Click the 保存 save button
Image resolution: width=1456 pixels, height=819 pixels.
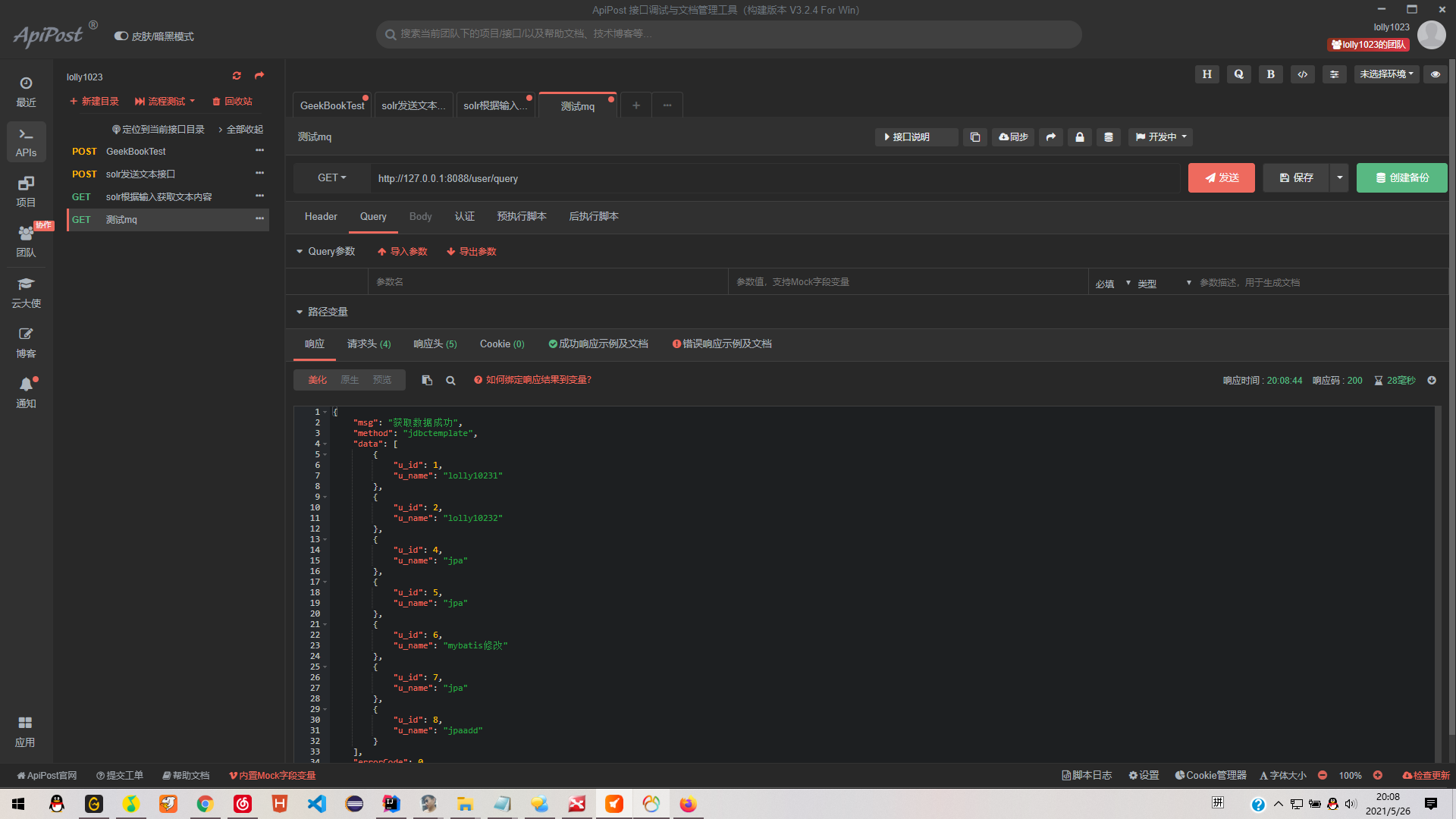click(x=1296, y=177)
